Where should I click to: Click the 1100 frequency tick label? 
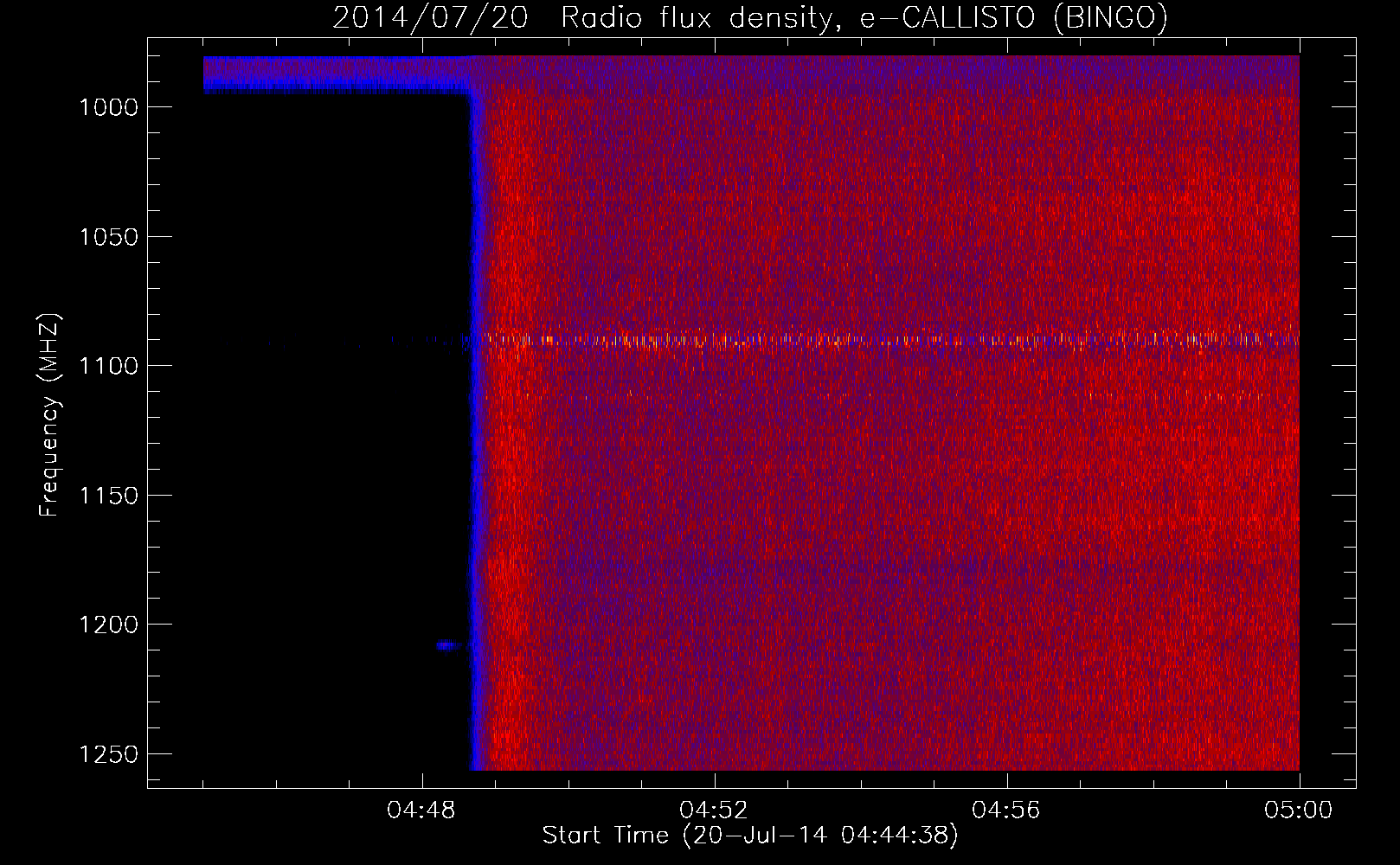(108, 366)
